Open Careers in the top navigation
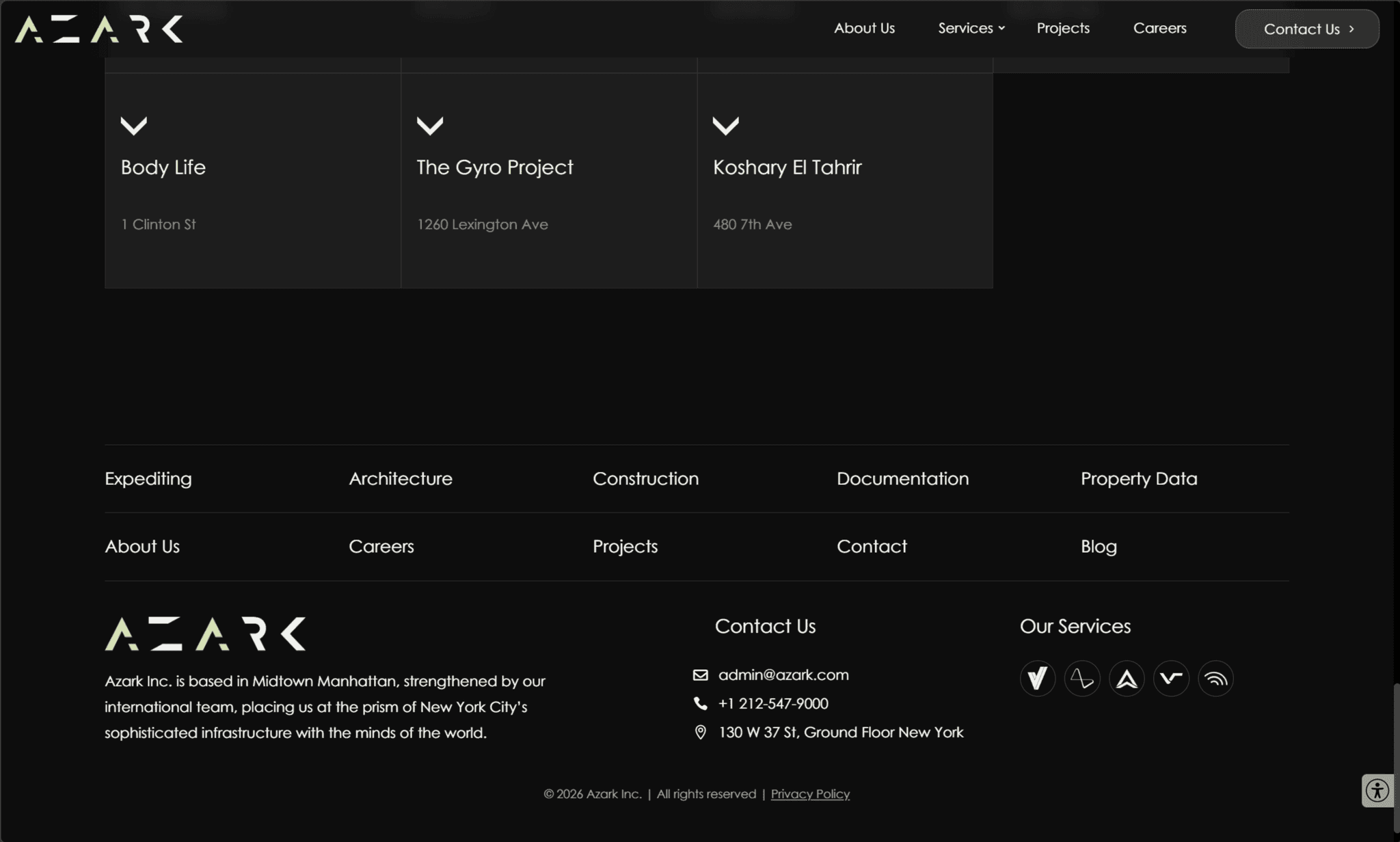The width and height of the screenshot is (1400, 842). [1160, 28]
